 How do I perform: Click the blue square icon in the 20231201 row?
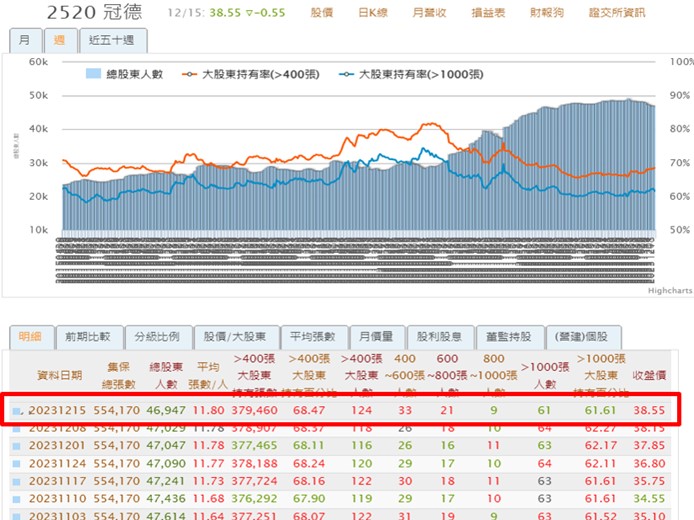click(16, 446)
